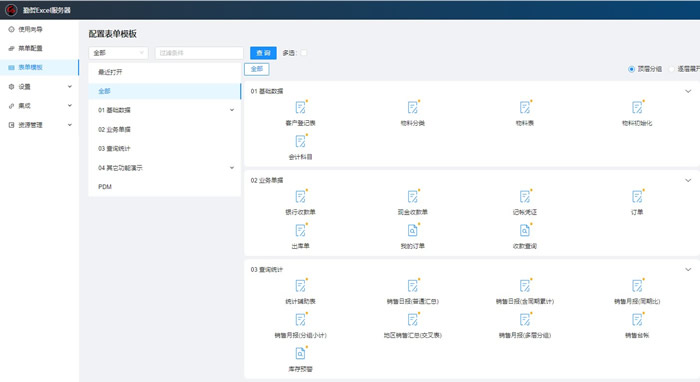Open the 我的订单 query icon
This screenshot has width=700, height=382.
click(x=412, y=230)
